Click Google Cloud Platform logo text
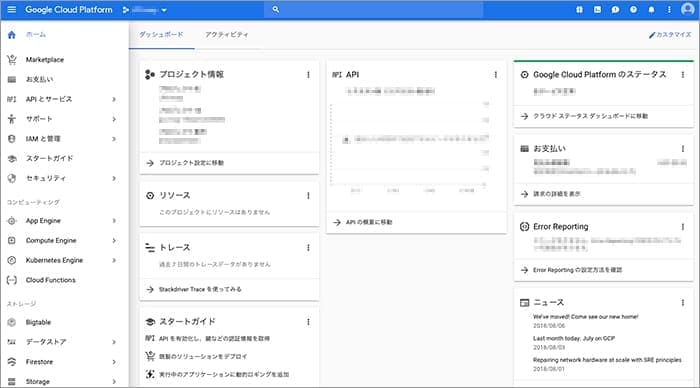This screenshot has width=700, height=388. click(x=69, y=9)
